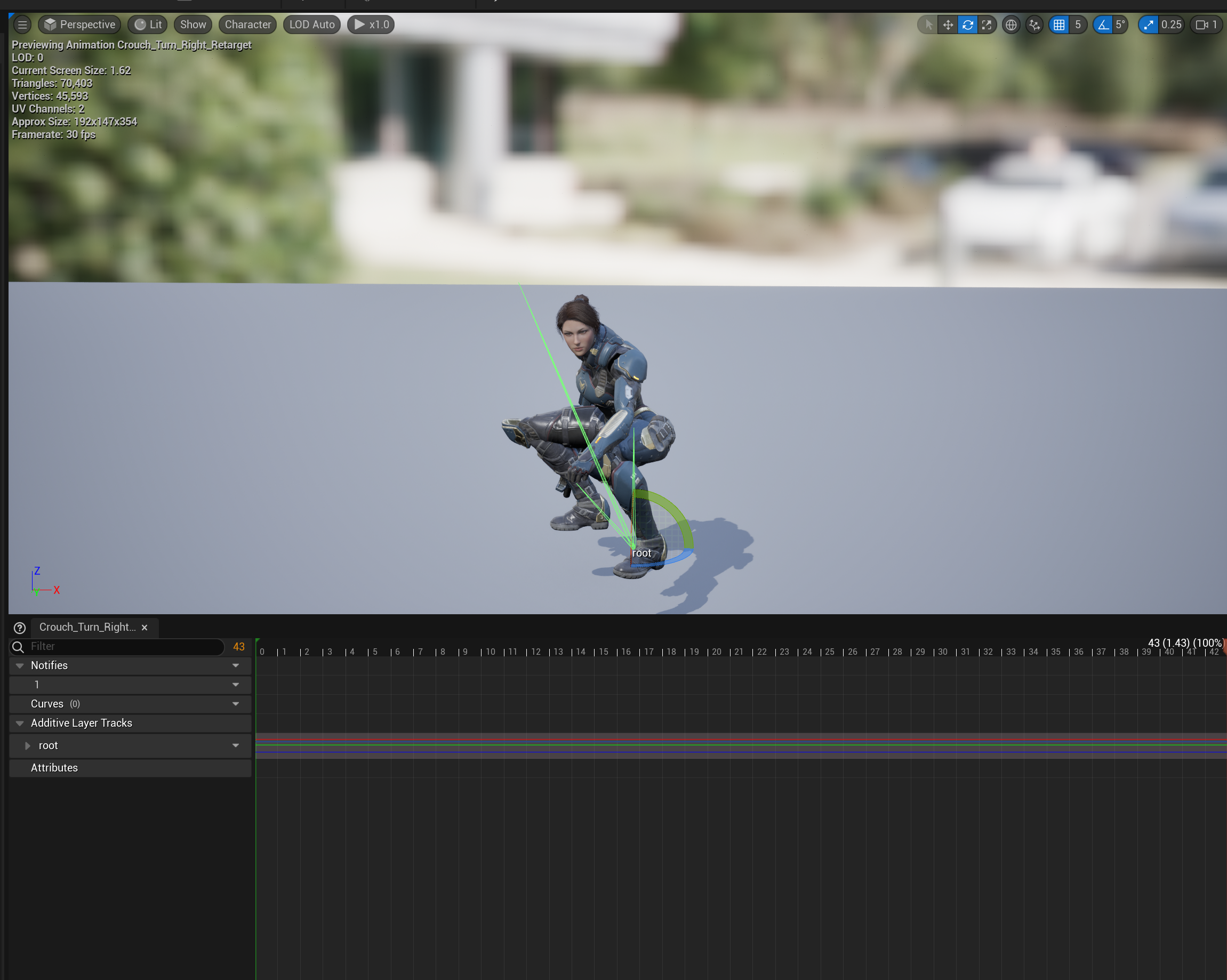This screenshot has height=980, width=1227.
Task: Select the scale gizmo tool
Action: click(987, 25)
